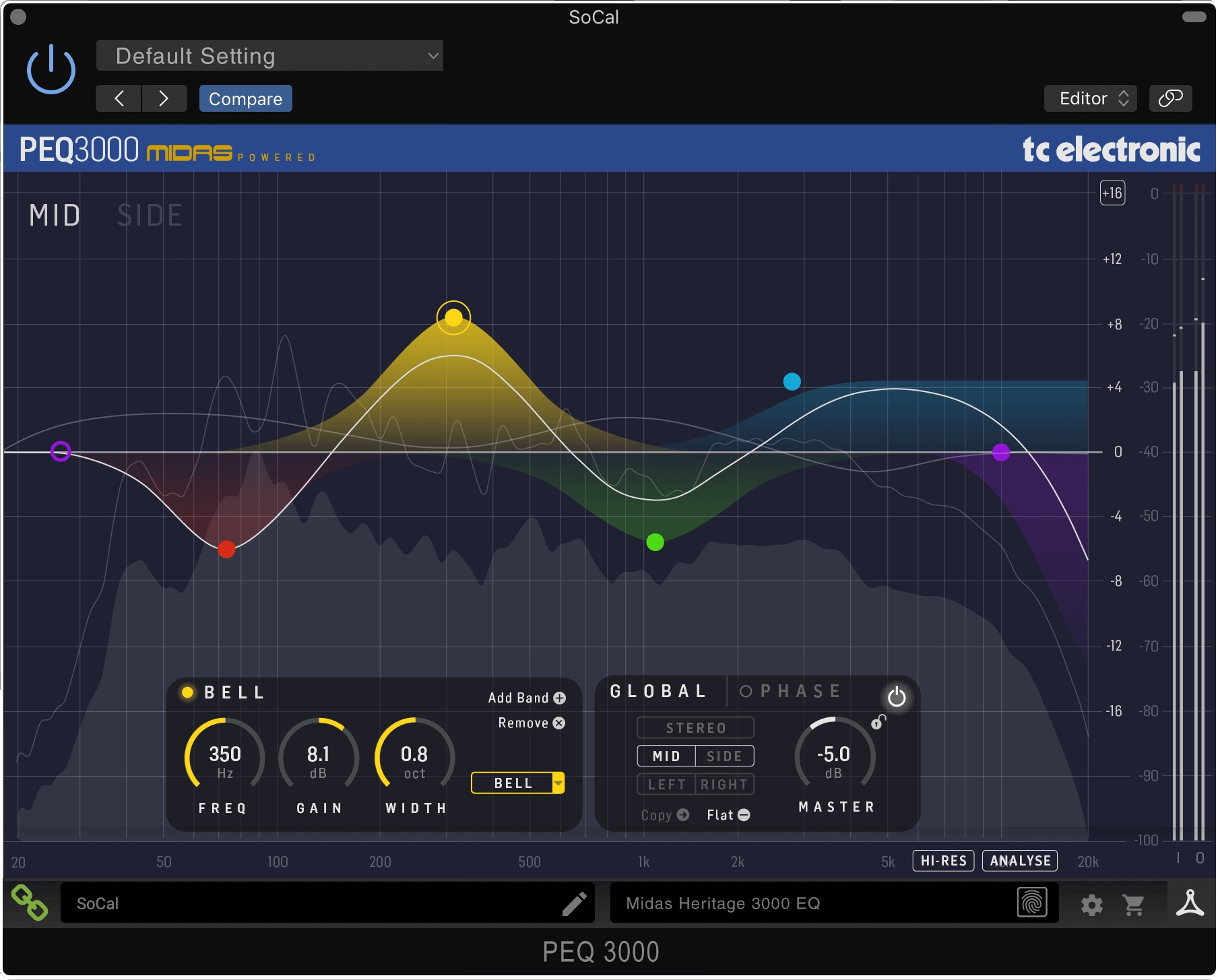Click the Add Band plus icon
The width and height of the screenshot is (1218, 980).
point(560,698)
